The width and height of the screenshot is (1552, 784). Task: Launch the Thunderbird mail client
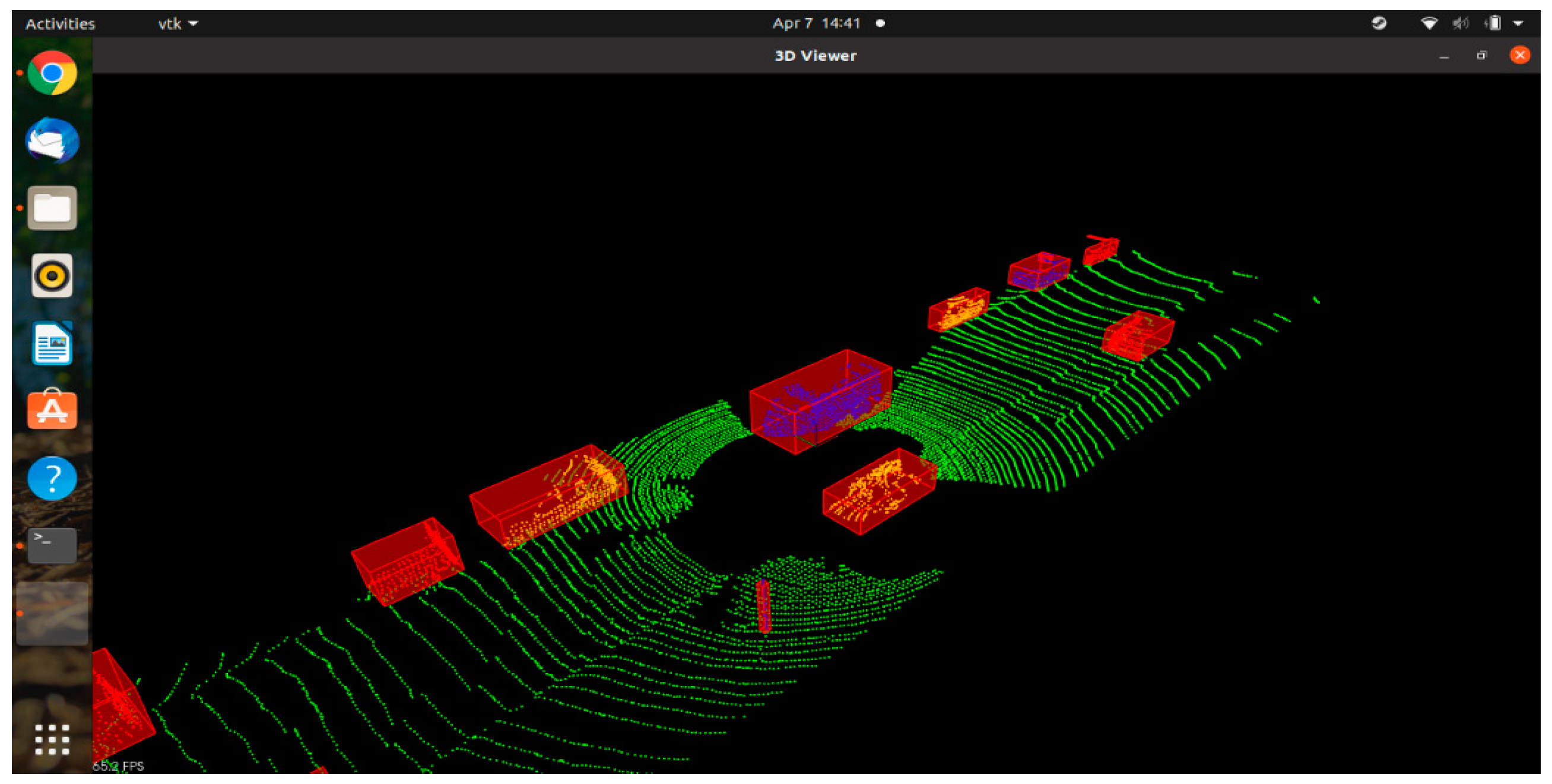[x=52, y=141]
